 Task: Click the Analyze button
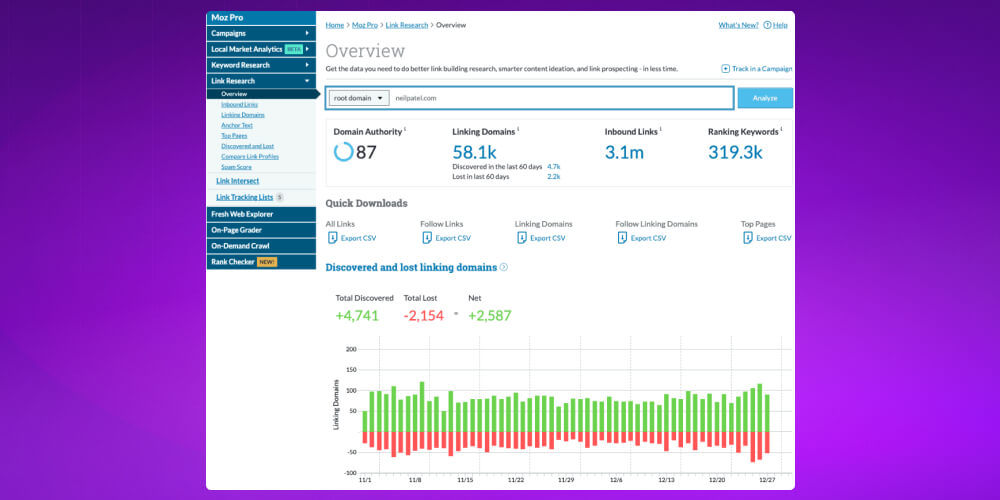(765, 98)
